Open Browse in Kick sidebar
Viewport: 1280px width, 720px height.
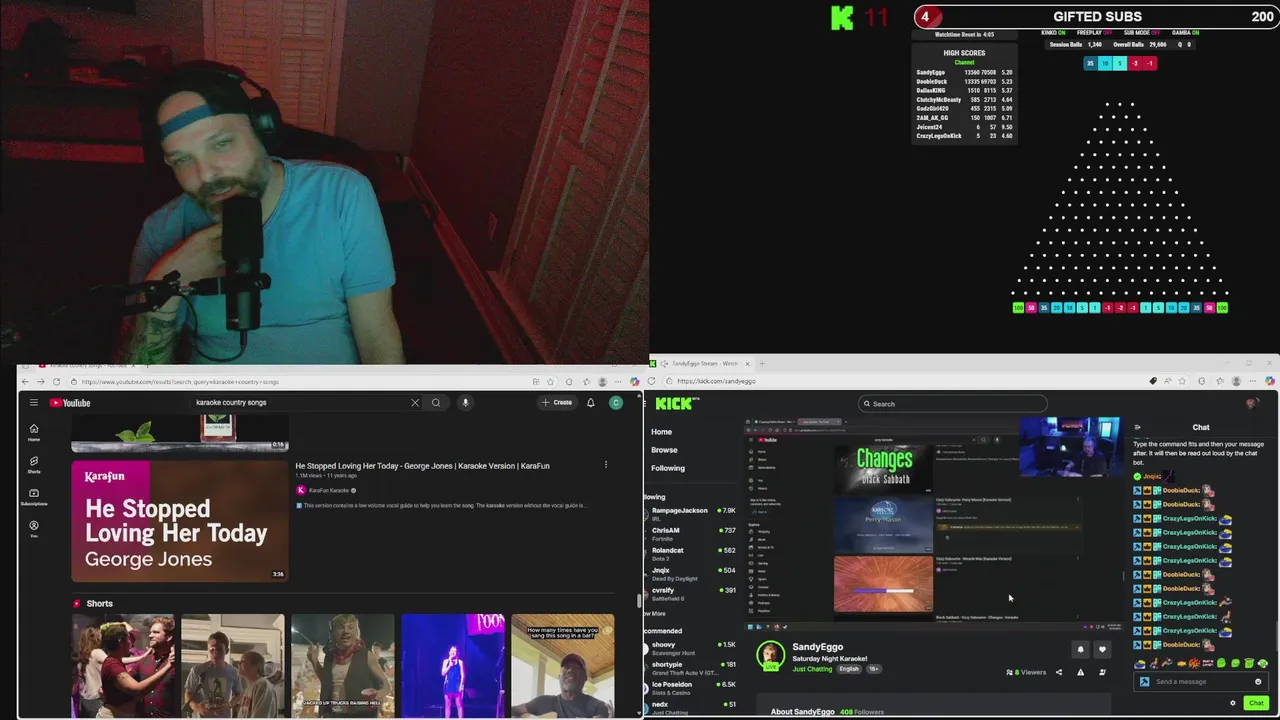pyautogui.click(x=664, y=450)
